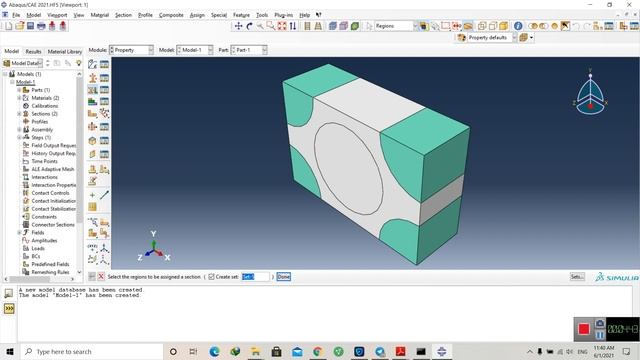Image resolution: width=640 pixels, height=360 pixels.
Task: Create Material tool in Property toolbox
Action: (x=93, y=64)
